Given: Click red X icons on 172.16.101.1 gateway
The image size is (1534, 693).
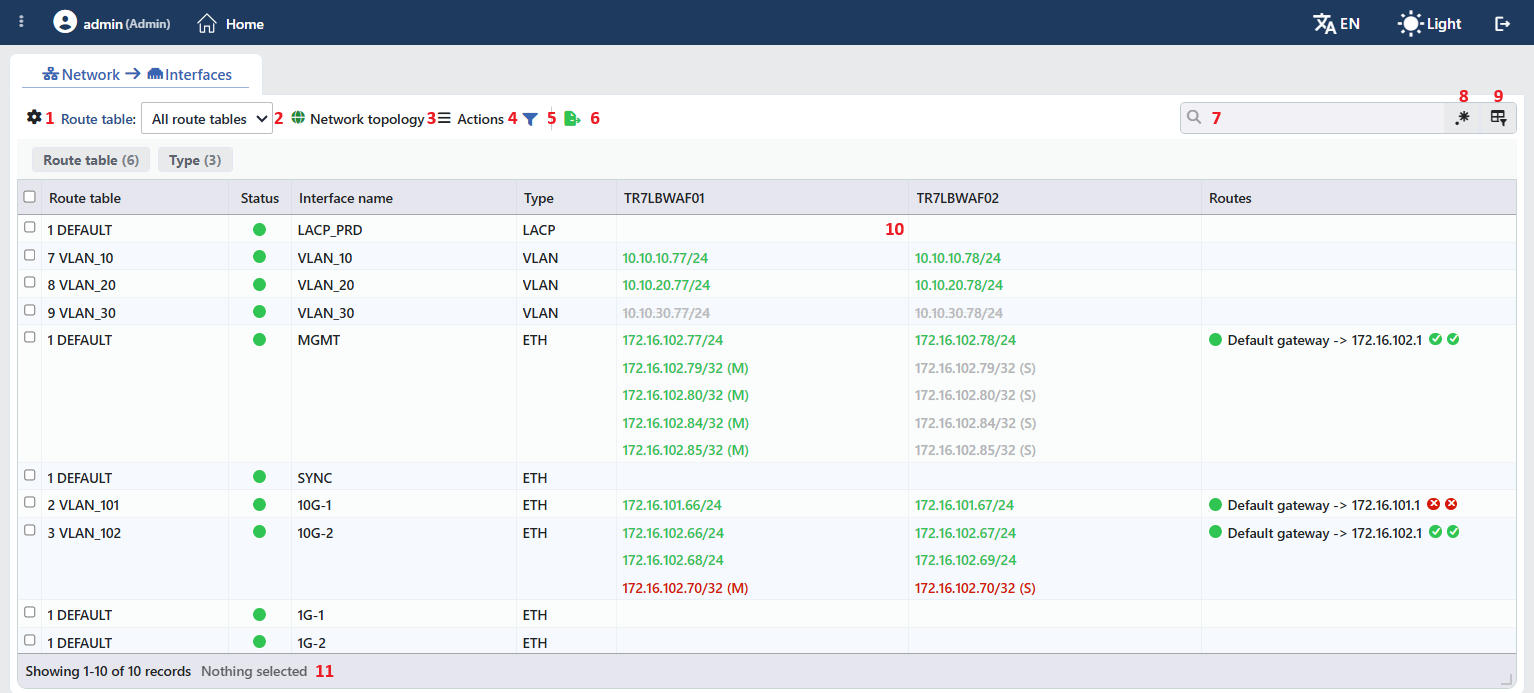Looking at the screenshot, I should pyautogui.click(x=1442, y=504).
